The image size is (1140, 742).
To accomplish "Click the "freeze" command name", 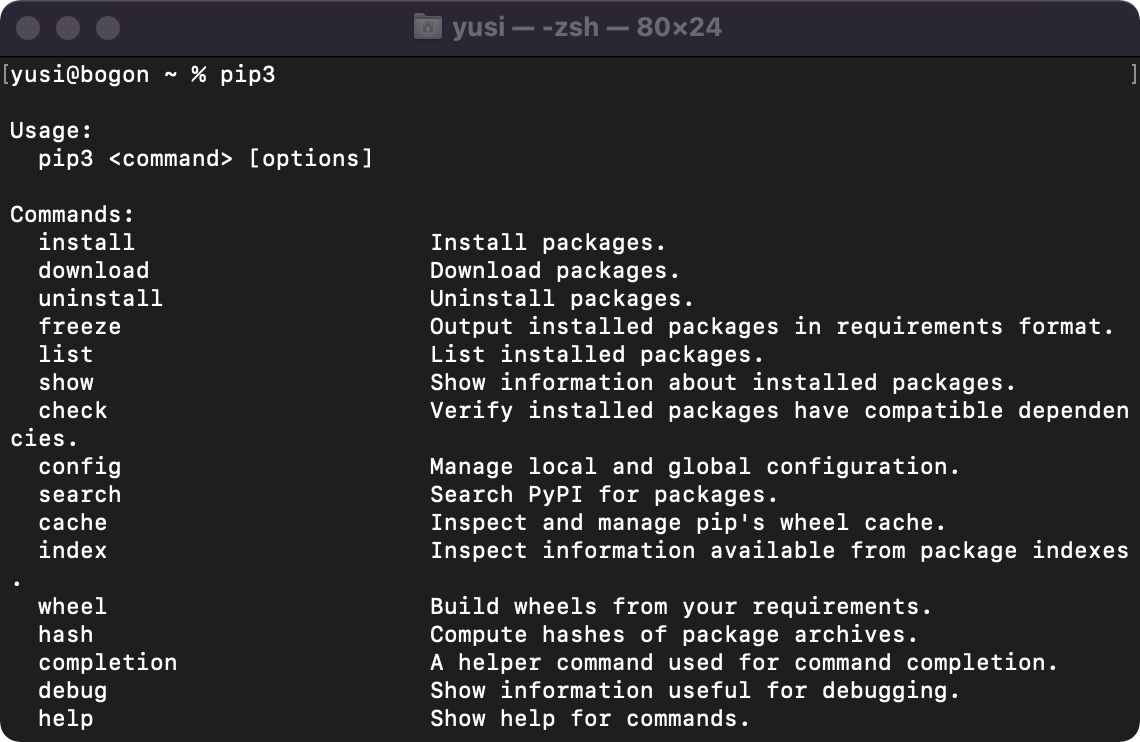I will tap(80, 327).
